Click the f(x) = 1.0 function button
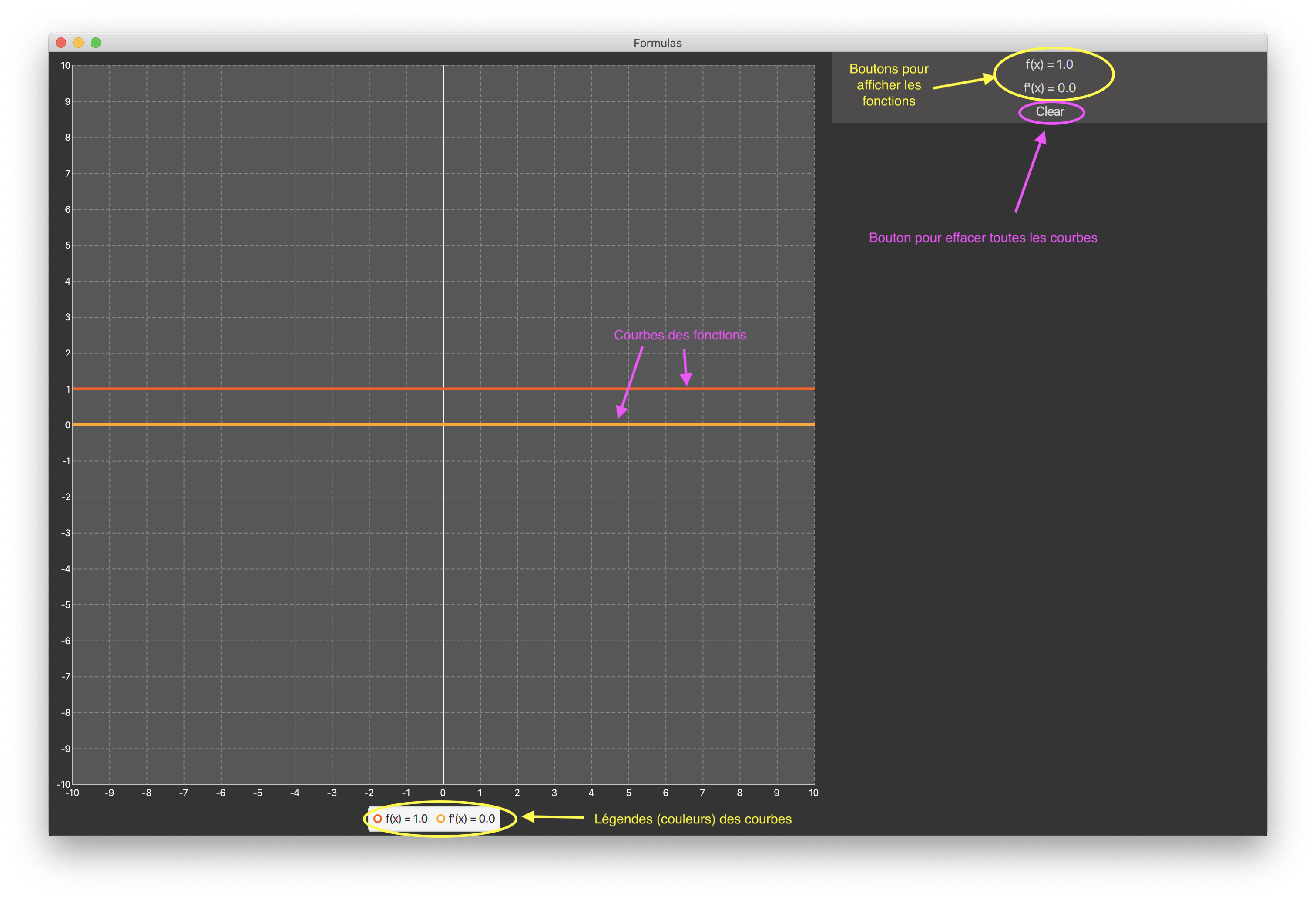The height and width of the screenshot is (900, 1316). pos(1049,64)
